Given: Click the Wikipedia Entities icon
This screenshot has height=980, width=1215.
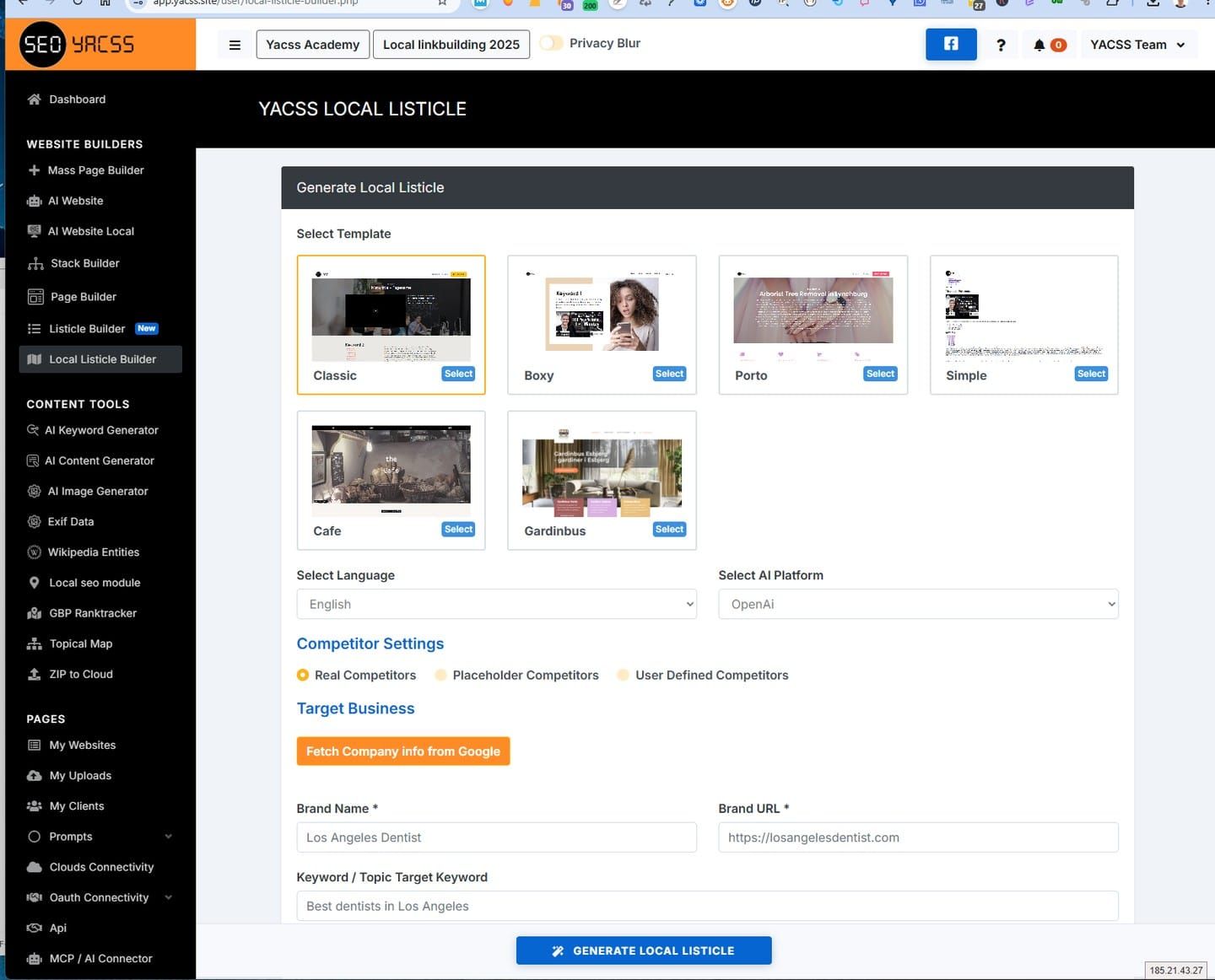Looking at the screenshot, I should pos(34,552).
